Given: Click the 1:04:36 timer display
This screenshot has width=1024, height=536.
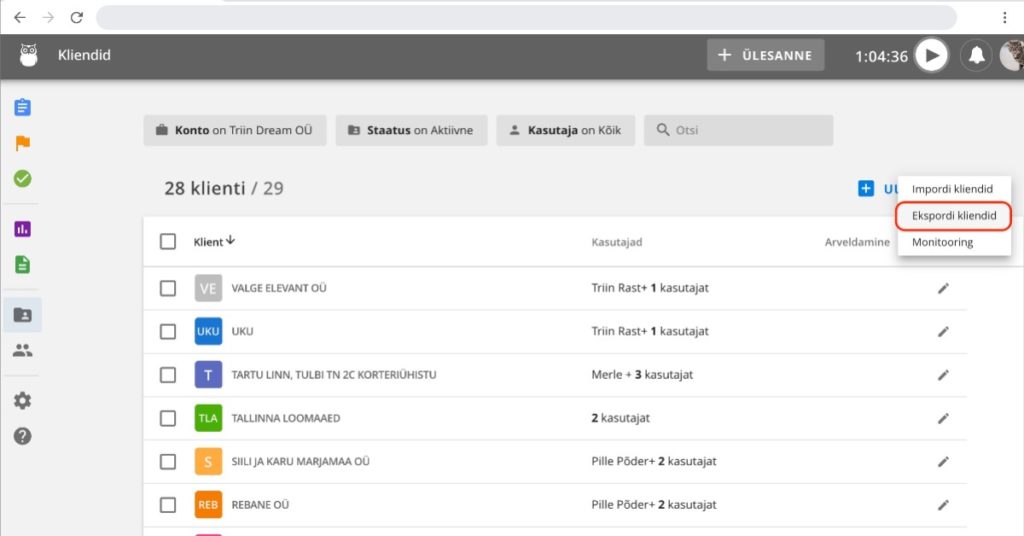Looking at the screenshot, I should click(881, 56).
